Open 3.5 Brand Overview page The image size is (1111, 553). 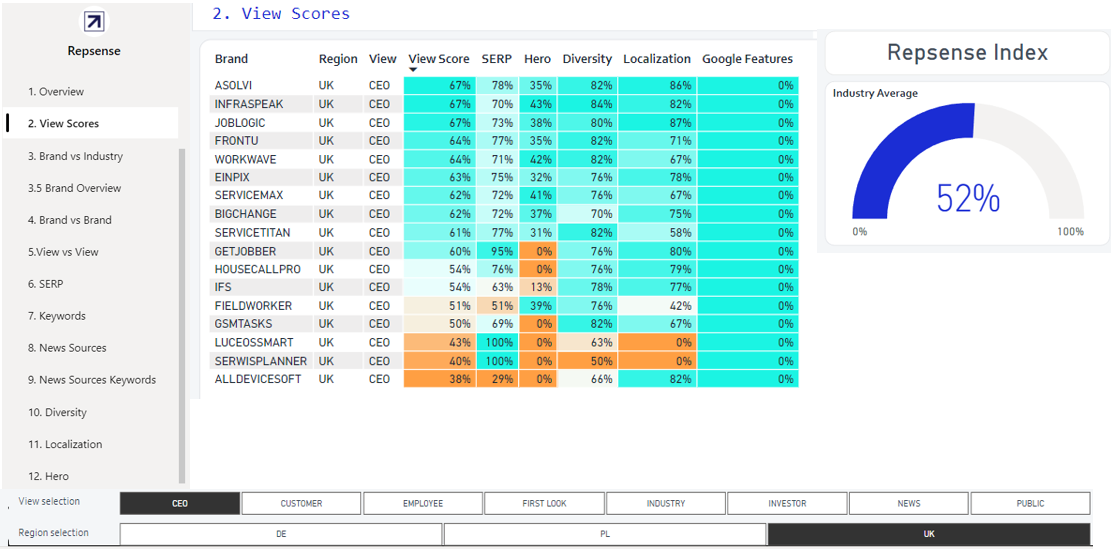pyautogui.click(x=74, y=188)
